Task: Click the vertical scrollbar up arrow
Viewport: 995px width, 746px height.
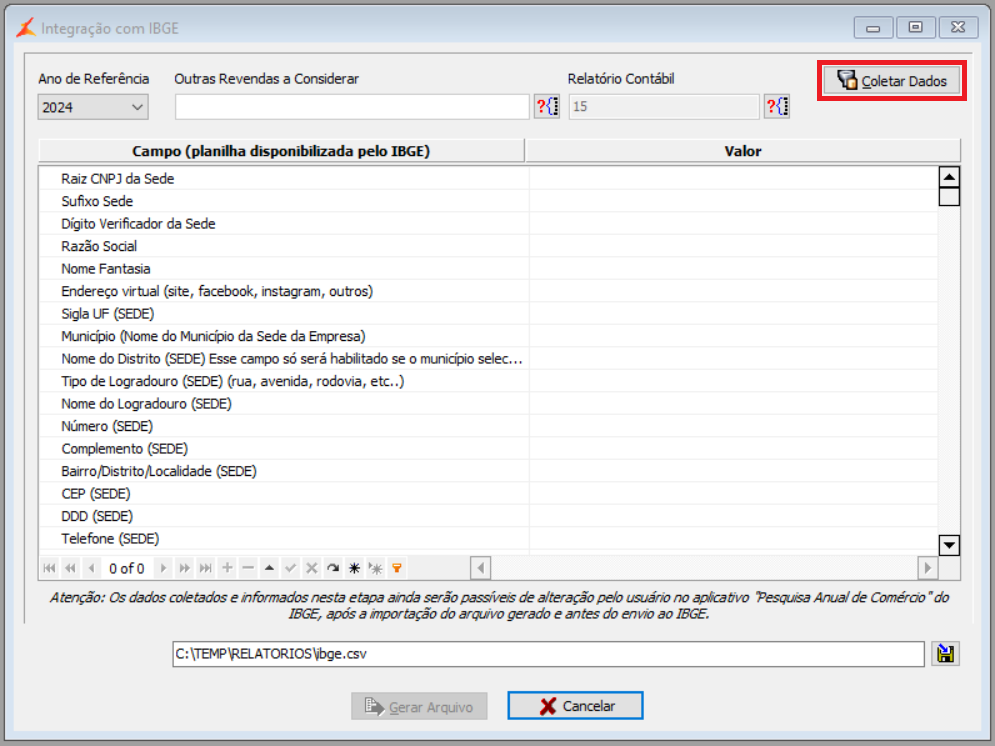Action: pos(949,177)
